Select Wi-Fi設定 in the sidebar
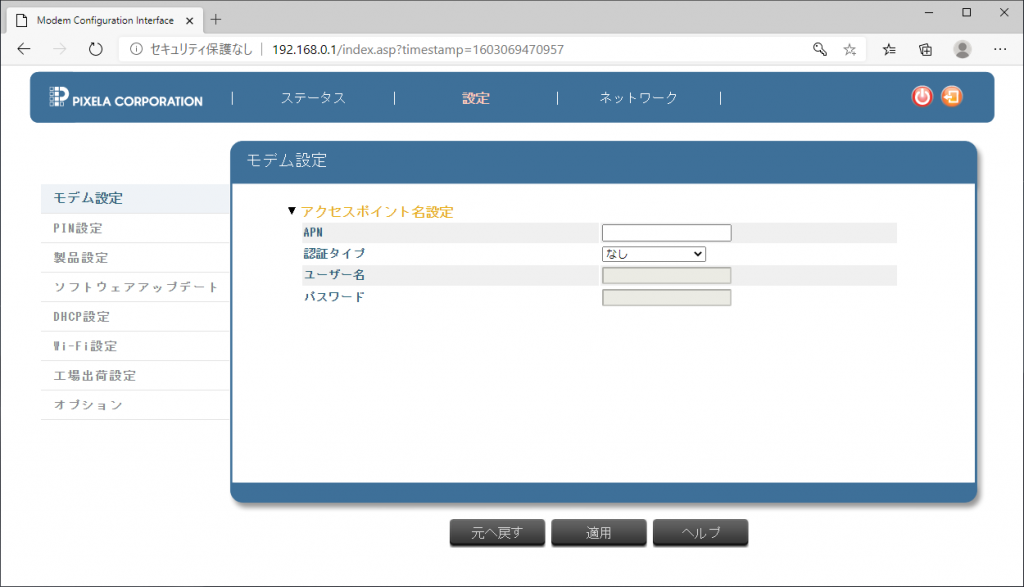1024x587 pixels. (x=86, y=346)
